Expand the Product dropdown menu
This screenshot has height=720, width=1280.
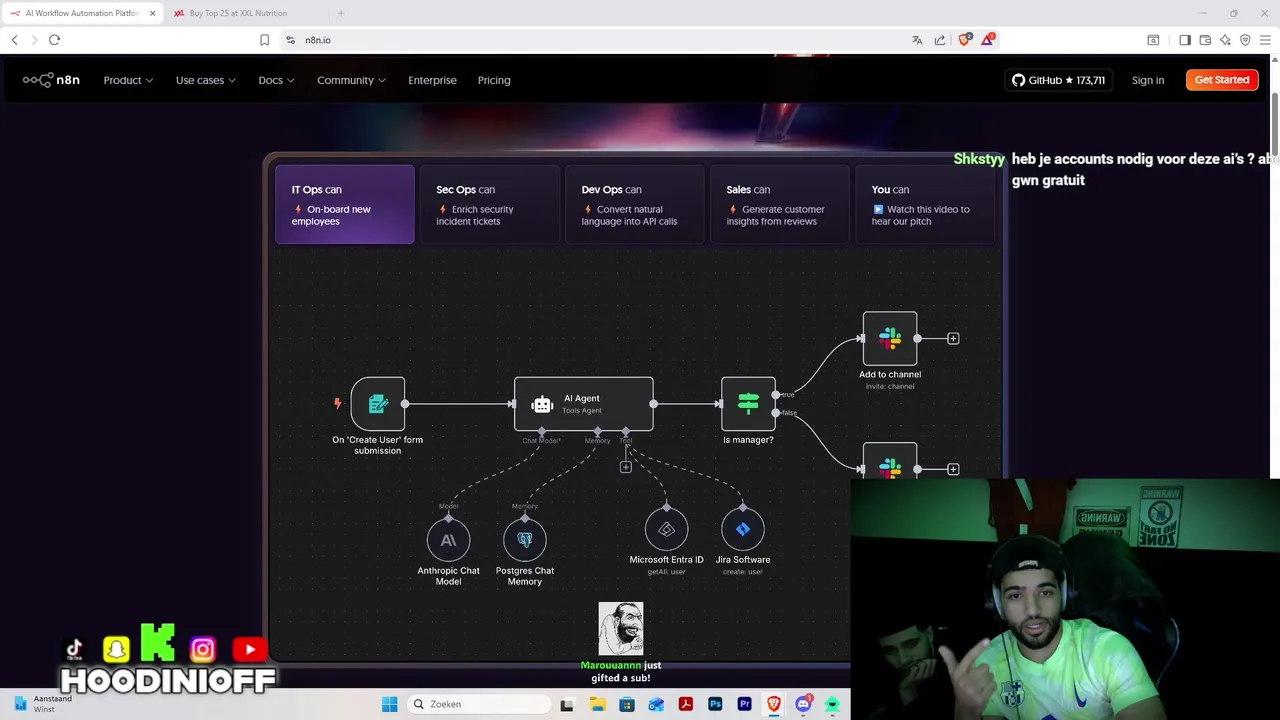(128, 80)
